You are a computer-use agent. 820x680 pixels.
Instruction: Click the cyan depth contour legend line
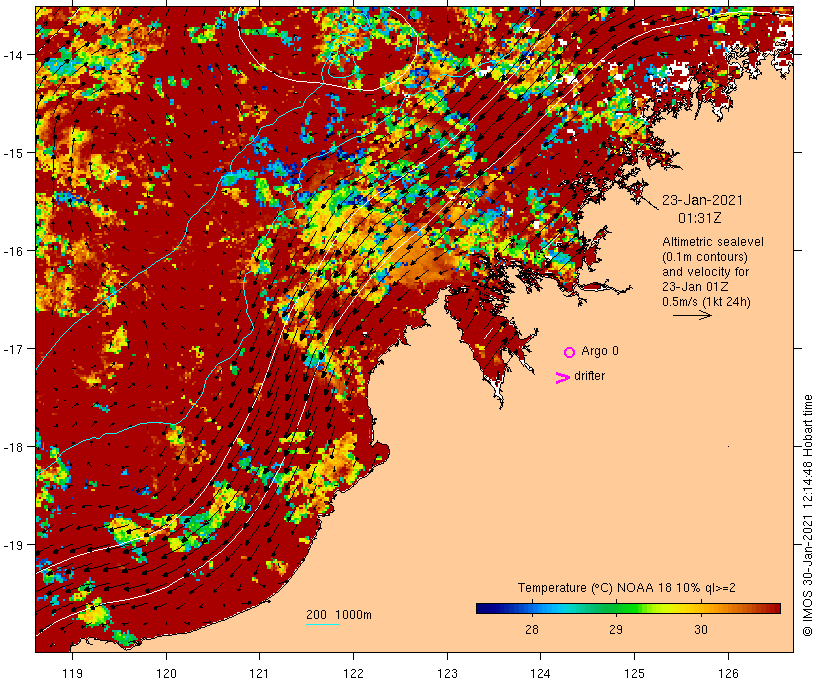(x=323, y=624)
